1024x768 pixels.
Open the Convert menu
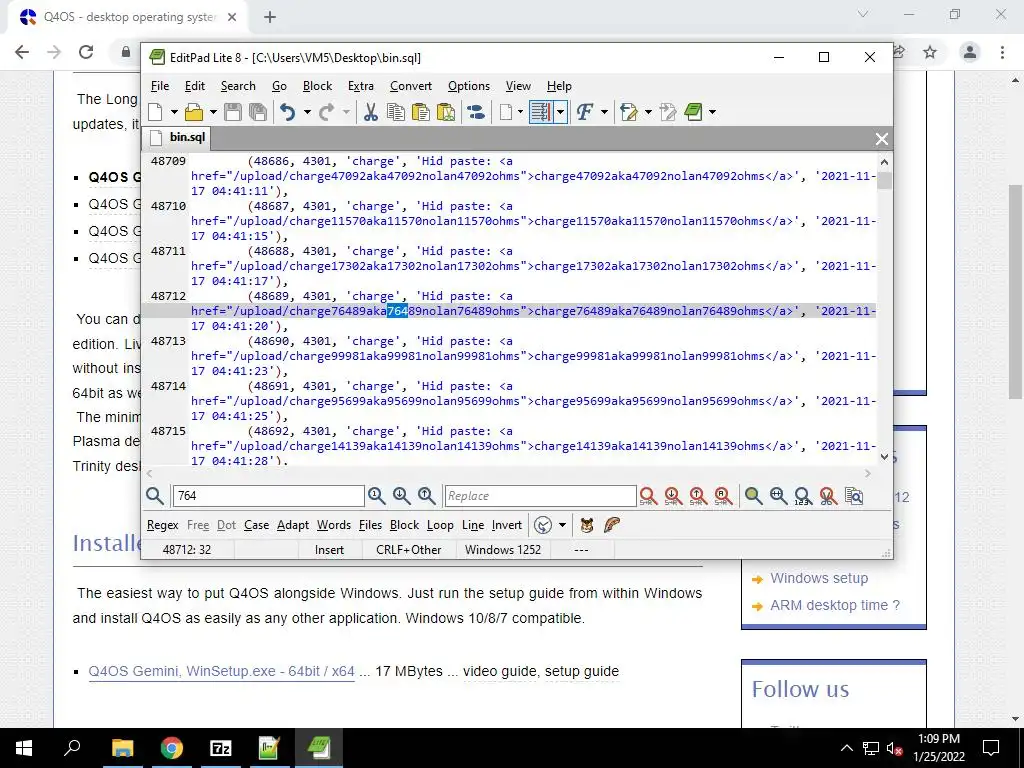pyautogui.click(x=411, y=86)
